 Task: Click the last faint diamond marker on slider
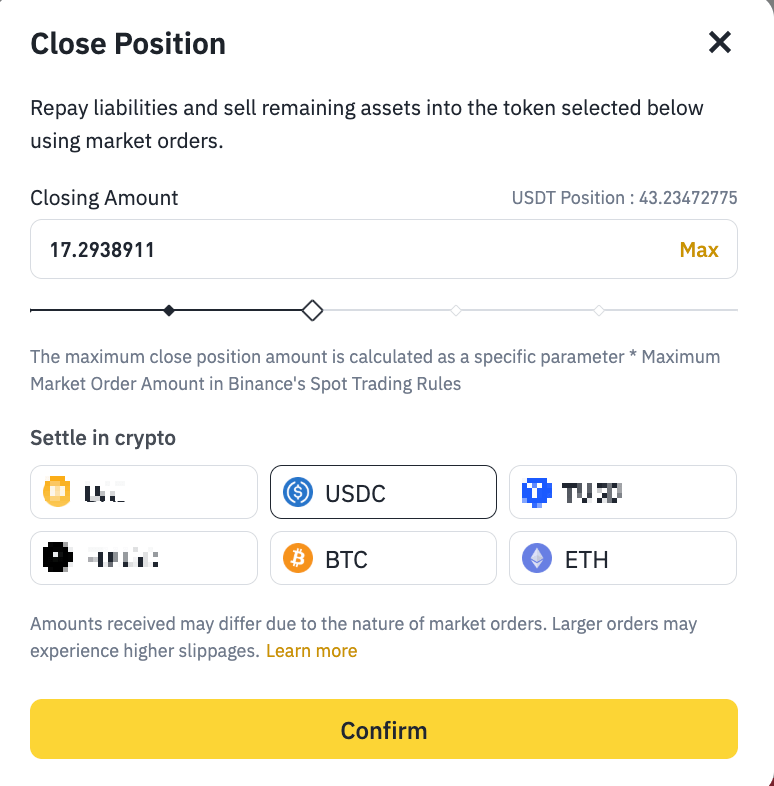[599, 310]
